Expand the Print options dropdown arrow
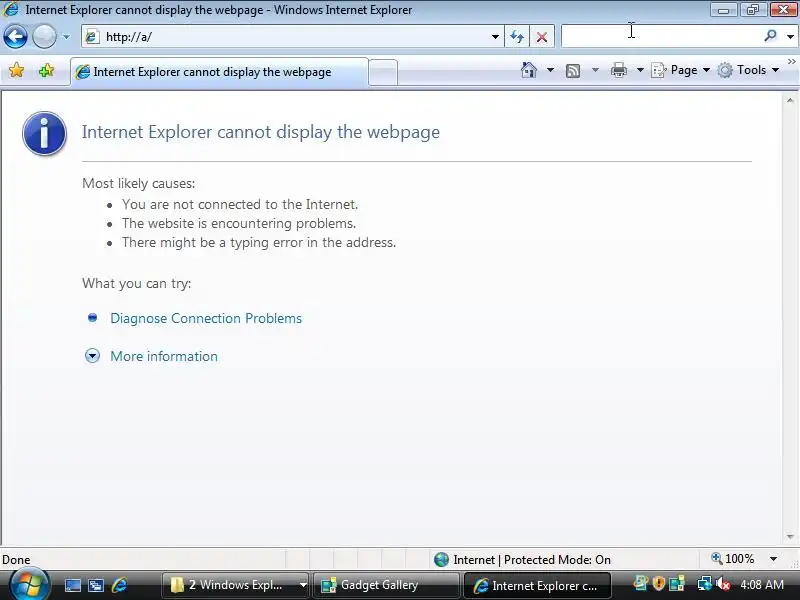The height and width of the screenshot is (600, 800). coord(640,70)
